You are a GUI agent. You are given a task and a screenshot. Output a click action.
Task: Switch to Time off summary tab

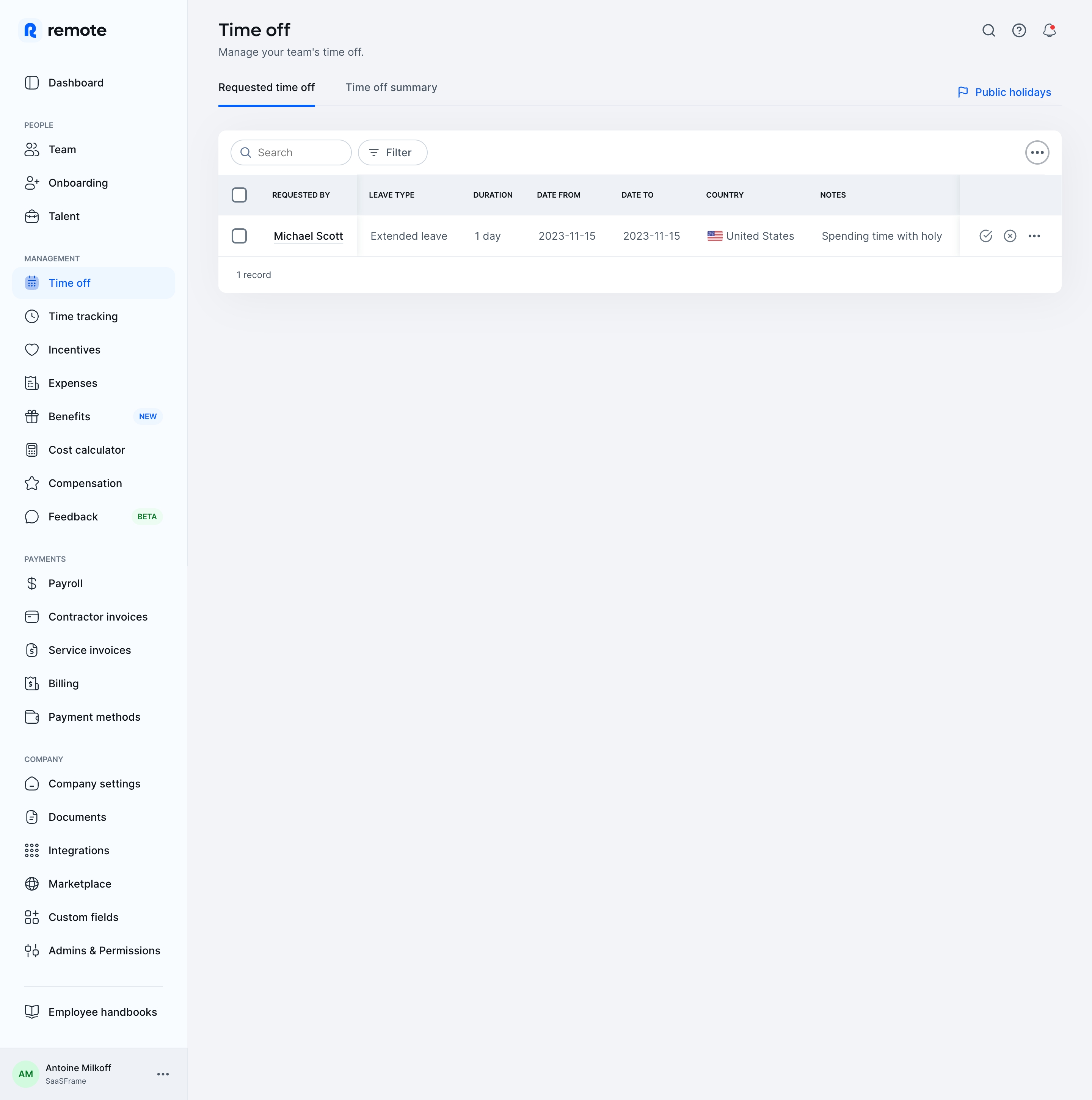click(391, 87)
